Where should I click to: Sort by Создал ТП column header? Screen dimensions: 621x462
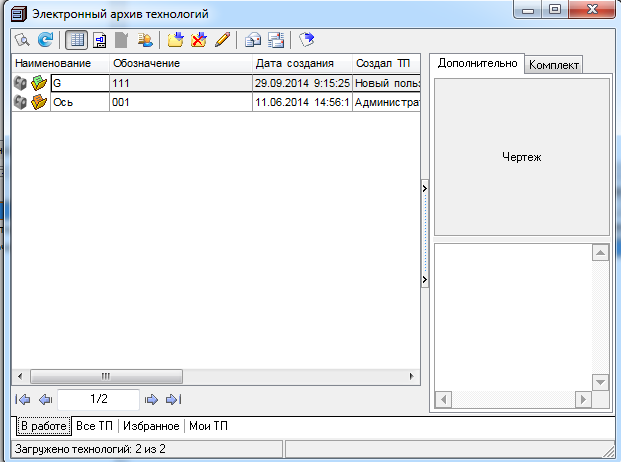click(x=386, y=63)
